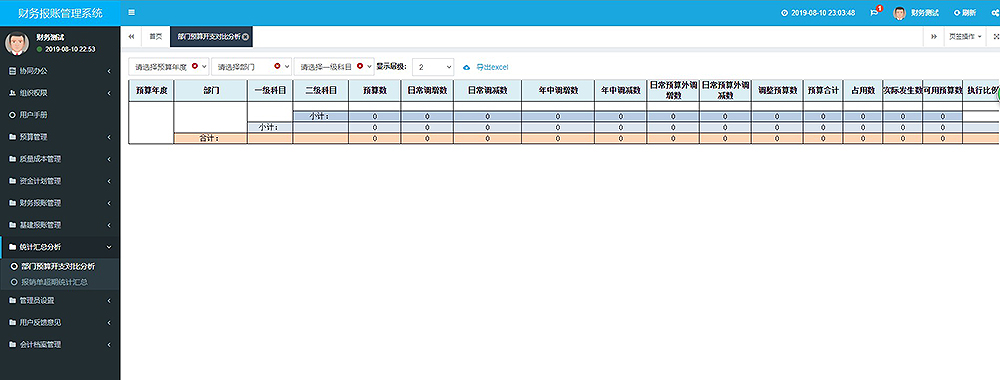The width and height of the screenshot is (1000, 380).
Task: Open the 显示层级 level dropdown showing 2
Action: pyautogui.click(x=433, y=66)
